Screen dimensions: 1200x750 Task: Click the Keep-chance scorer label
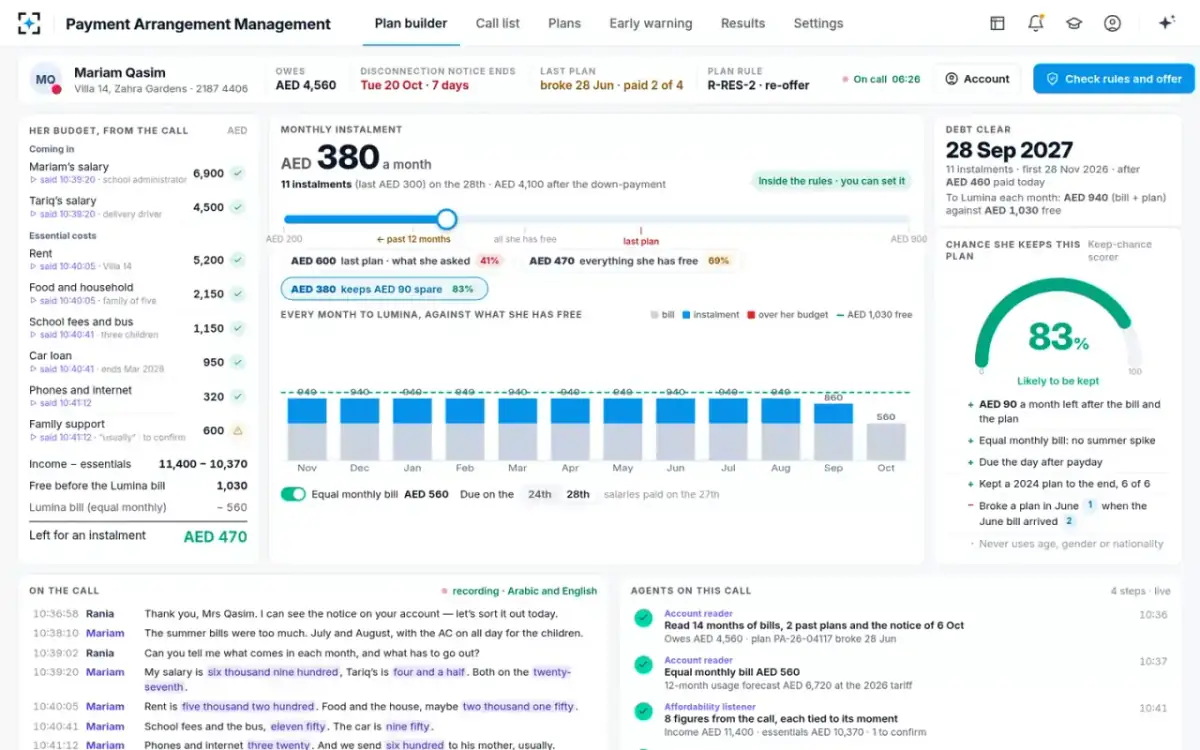[1120, 250]
